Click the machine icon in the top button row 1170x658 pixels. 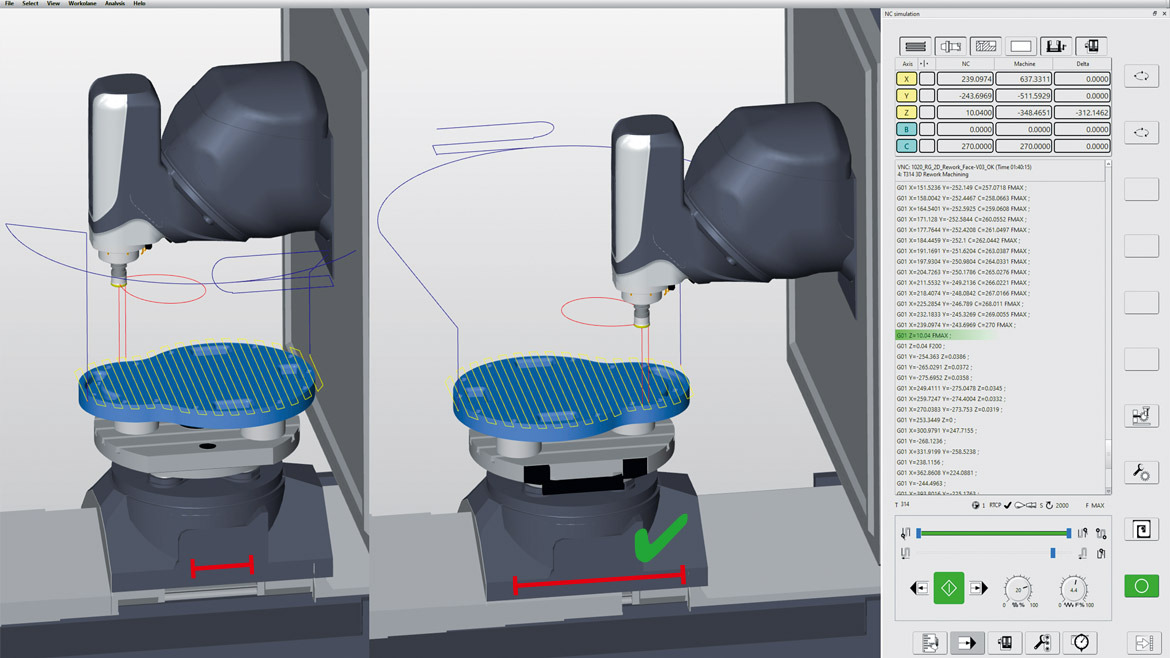tap(1091, 46)
